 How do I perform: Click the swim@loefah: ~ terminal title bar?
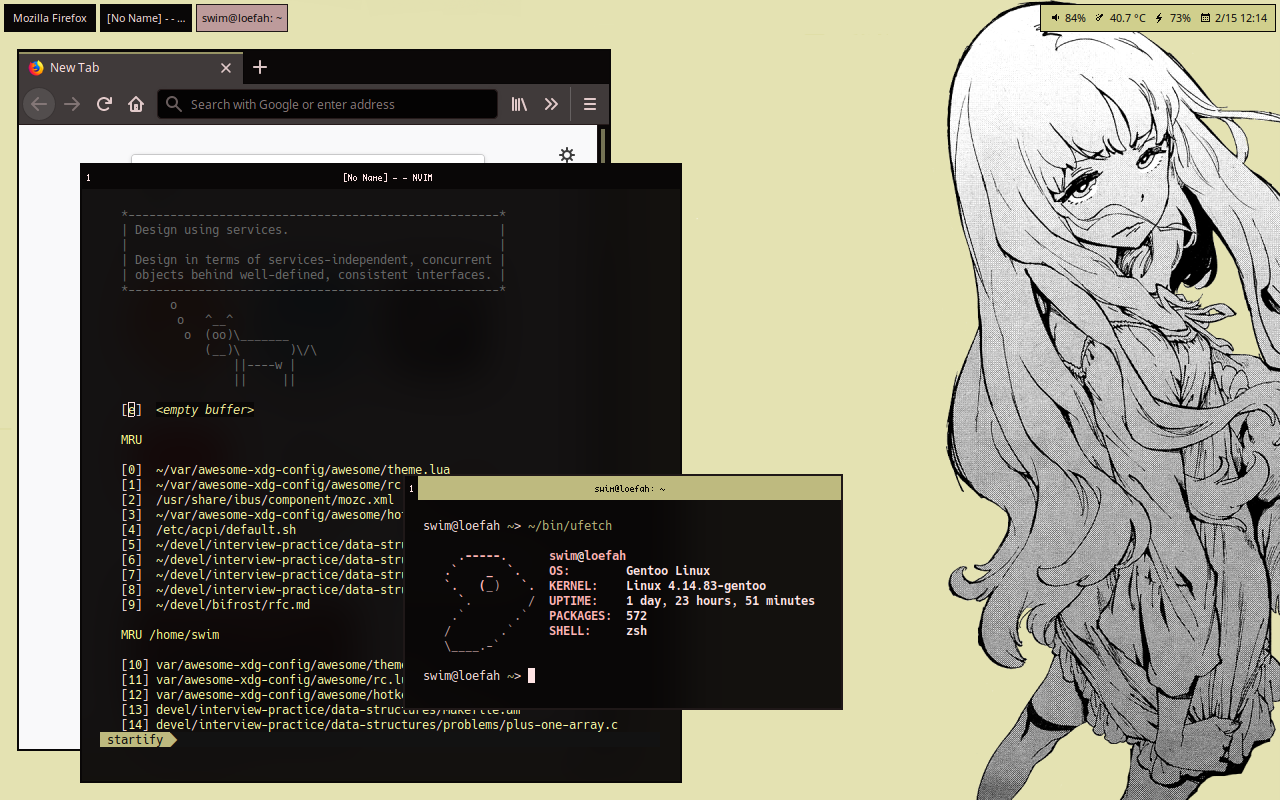click(x=630, y=488)
